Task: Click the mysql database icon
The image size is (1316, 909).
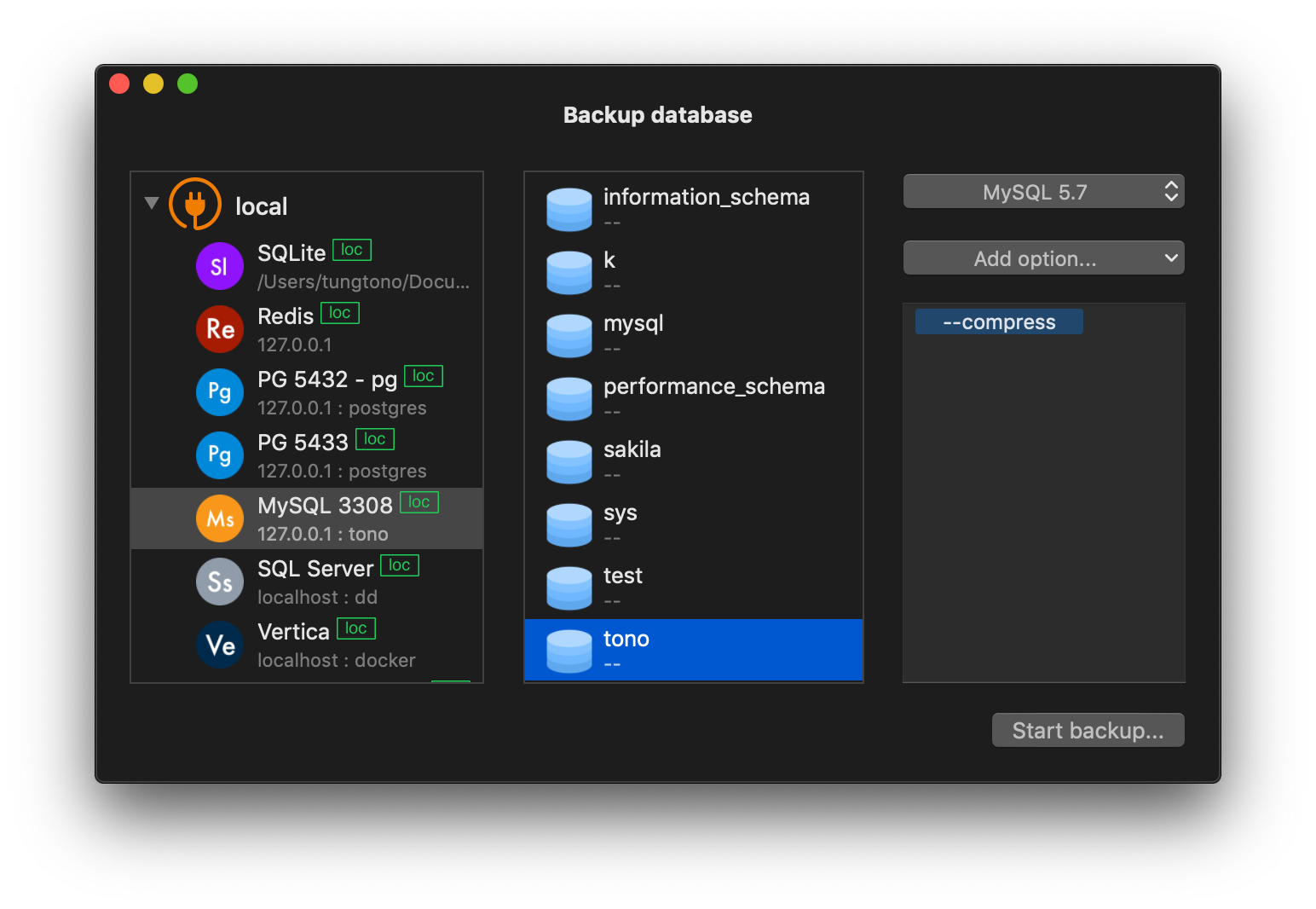Action: coord(569,336)
